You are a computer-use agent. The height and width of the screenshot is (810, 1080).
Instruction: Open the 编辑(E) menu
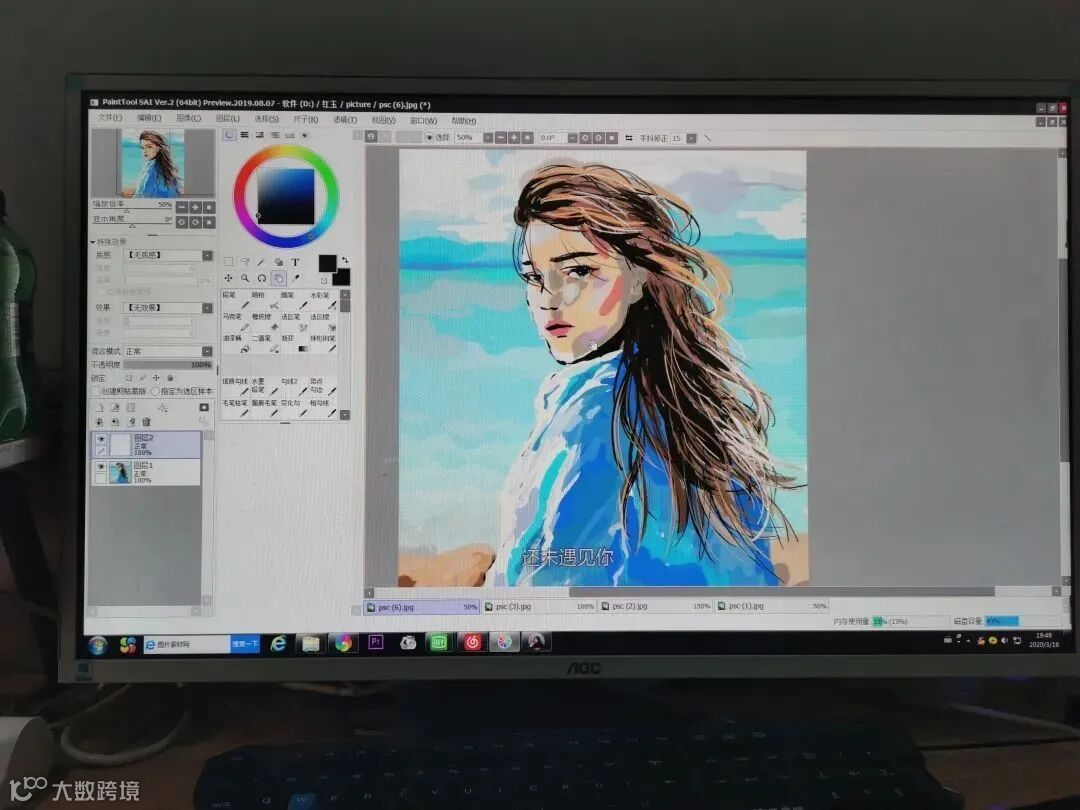(149, 118)
